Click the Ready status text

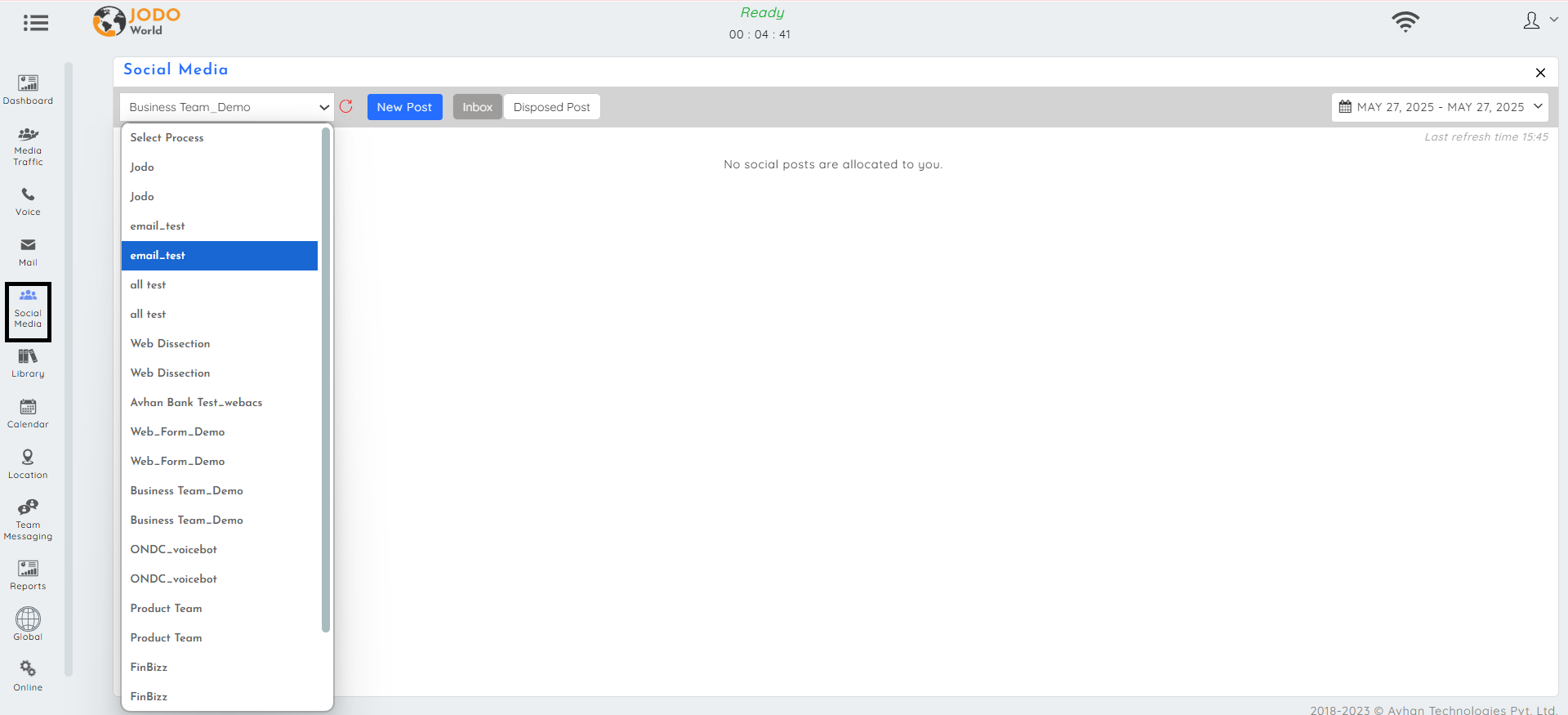(762, 12)
